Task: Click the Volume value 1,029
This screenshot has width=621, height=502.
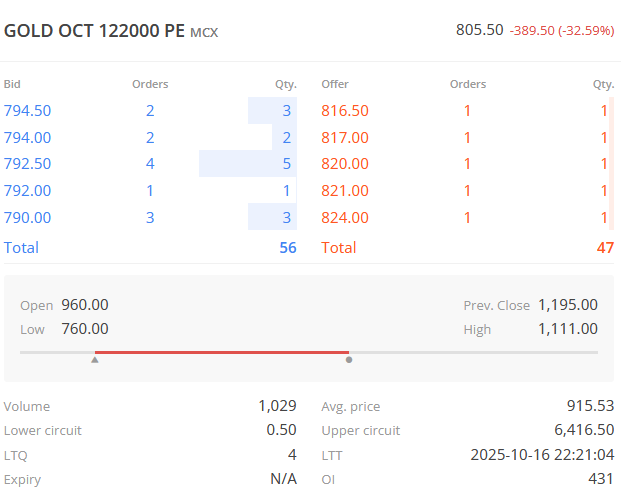Action: (x=277, y=406)
